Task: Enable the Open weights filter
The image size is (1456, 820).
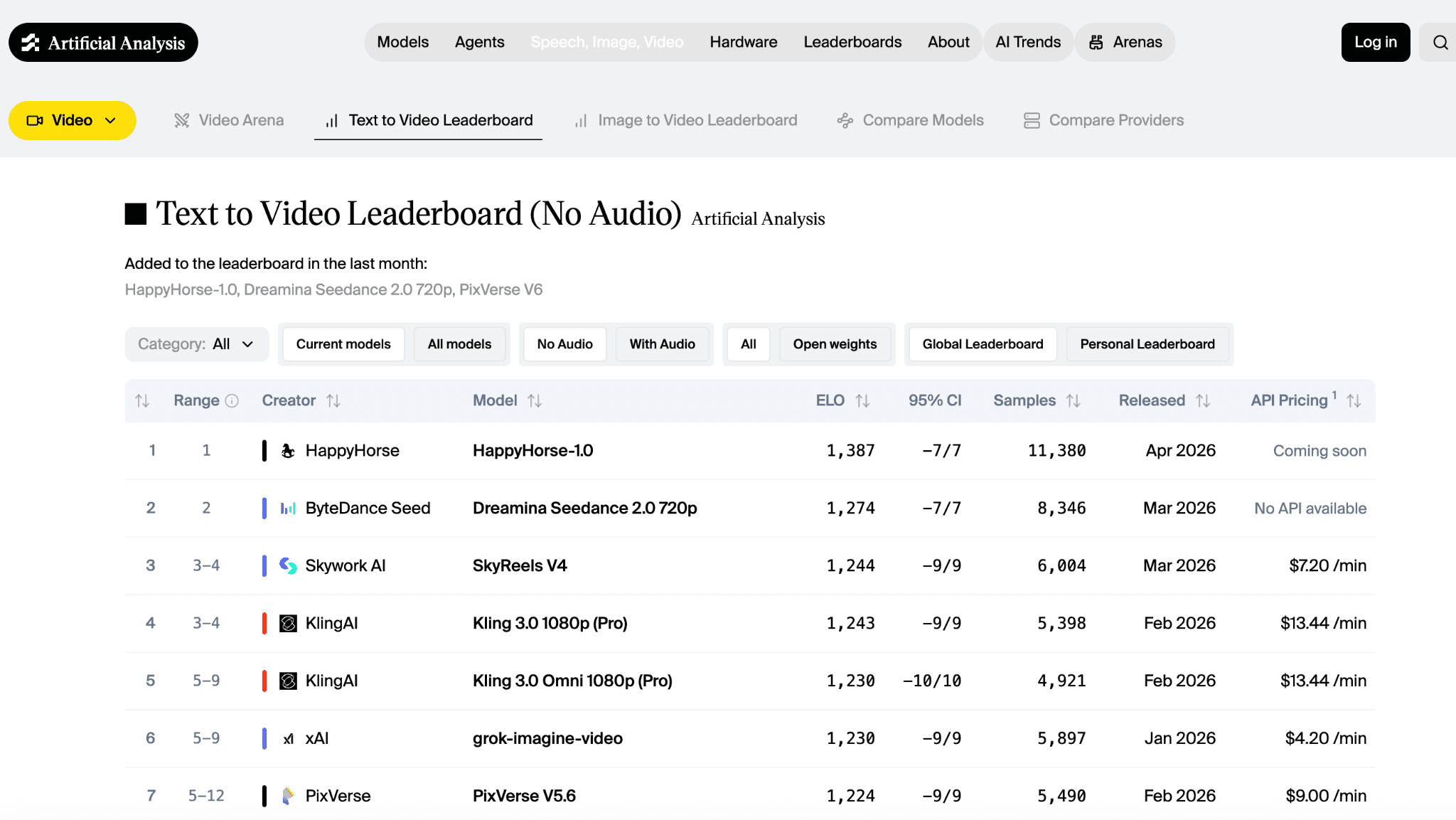Action: coord(835,344)
